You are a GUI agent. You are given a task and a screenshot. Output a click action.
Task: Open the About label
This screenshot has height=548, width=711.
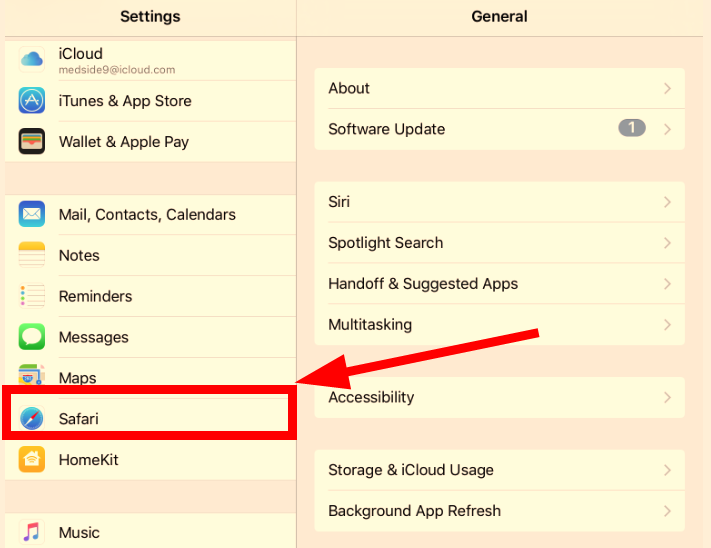click(349, 88)
